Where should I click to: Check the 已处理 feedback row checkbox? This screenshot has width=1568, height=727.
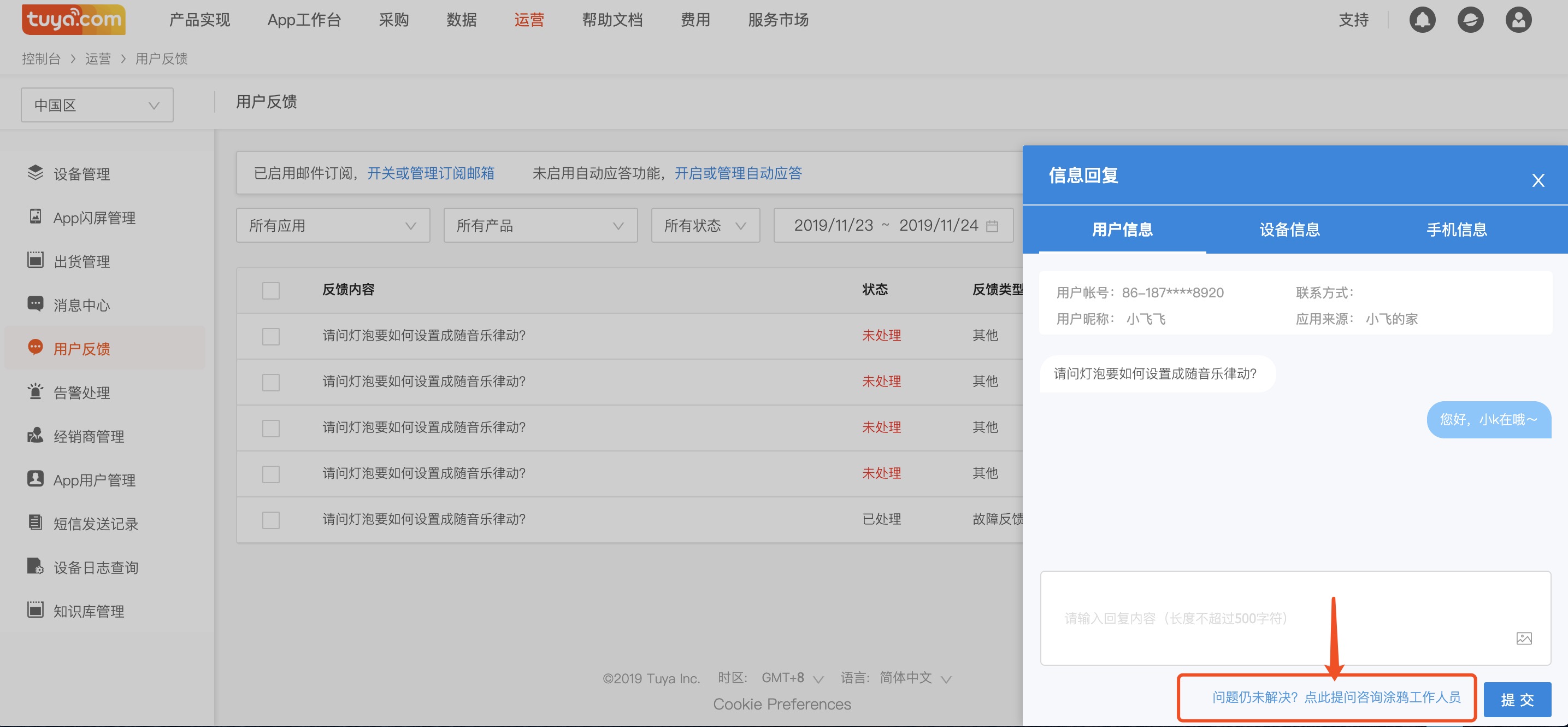click(271, 520)
